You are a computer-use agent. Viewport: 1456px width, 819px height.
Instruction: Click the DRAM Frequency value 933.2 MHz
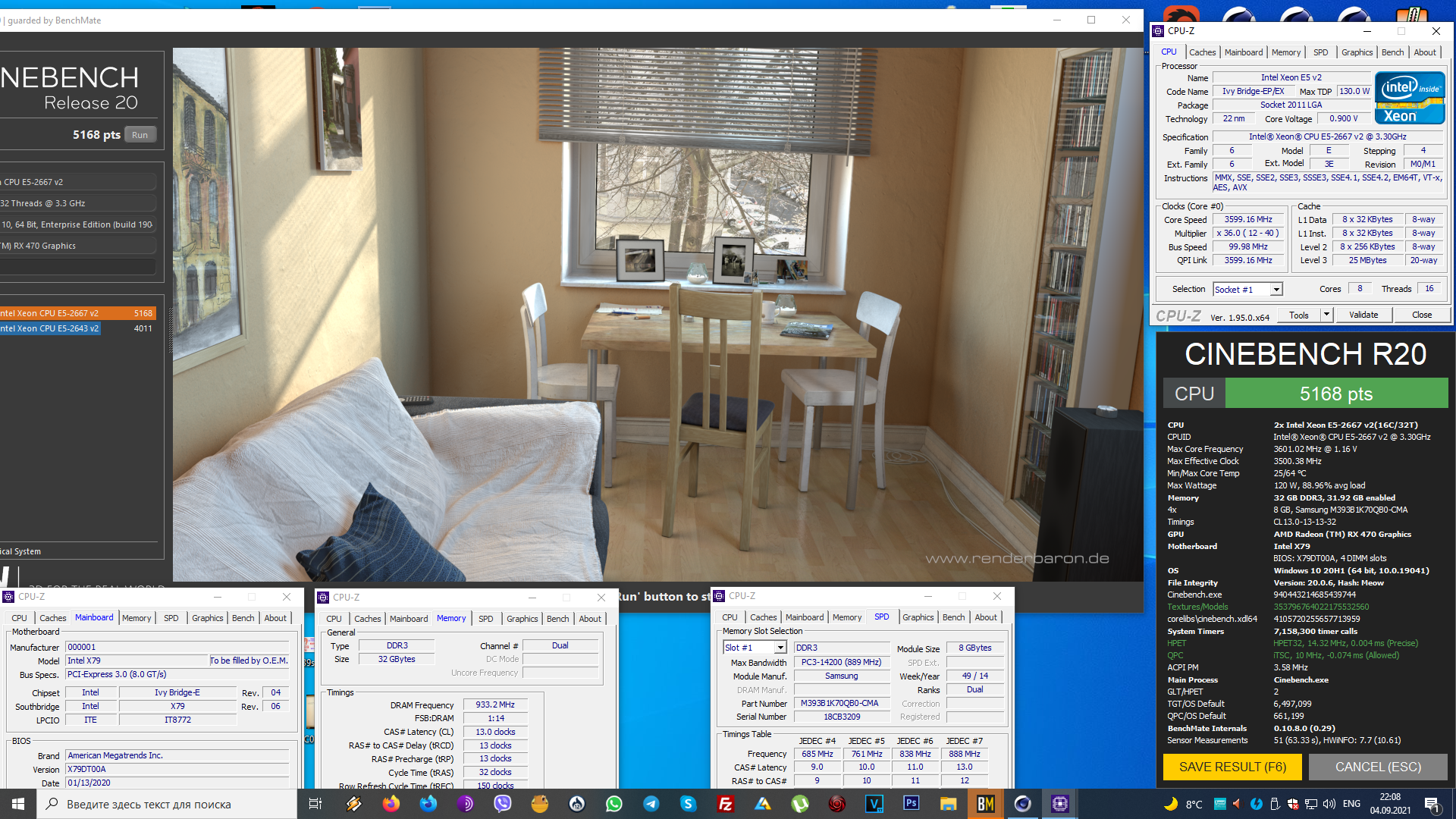tap(494, 704)
